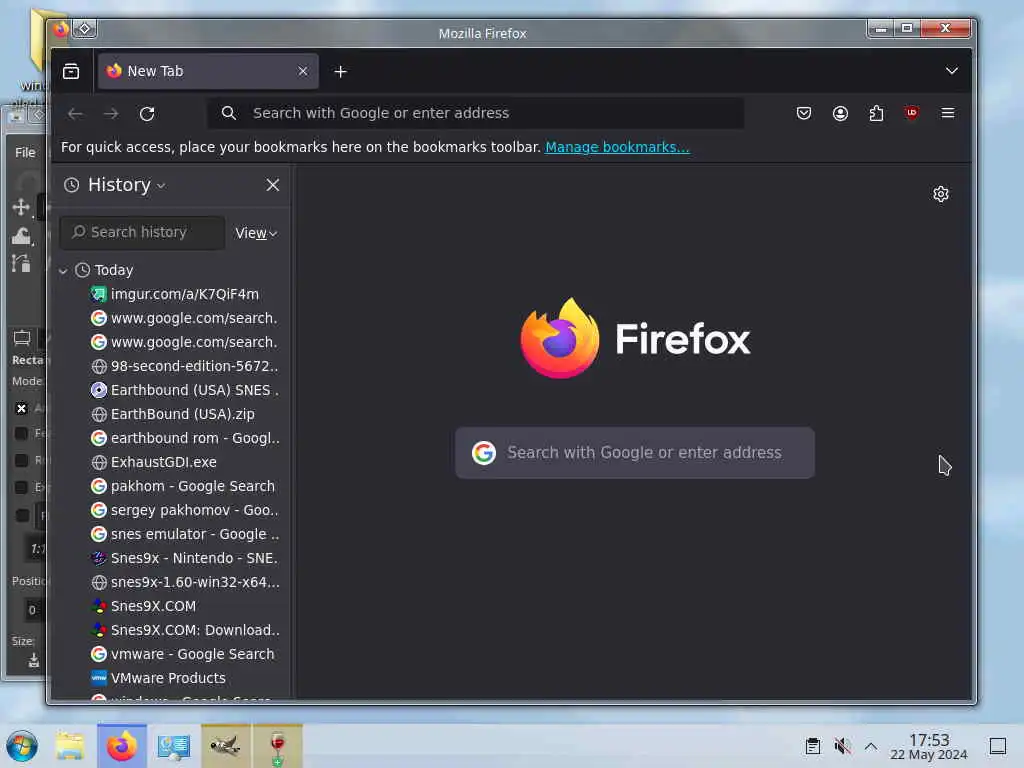Viewport: 1024px width, 768px height.
Task: Open the Extensions puzzle icon
Action: click(x=876, y=113)
